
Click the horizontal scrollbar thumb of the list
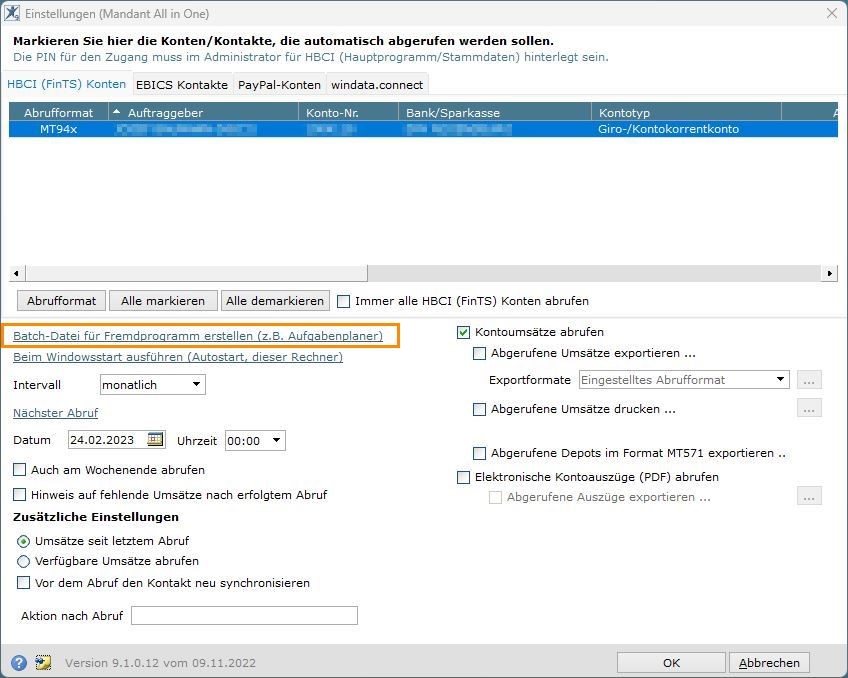pos(197,273)
